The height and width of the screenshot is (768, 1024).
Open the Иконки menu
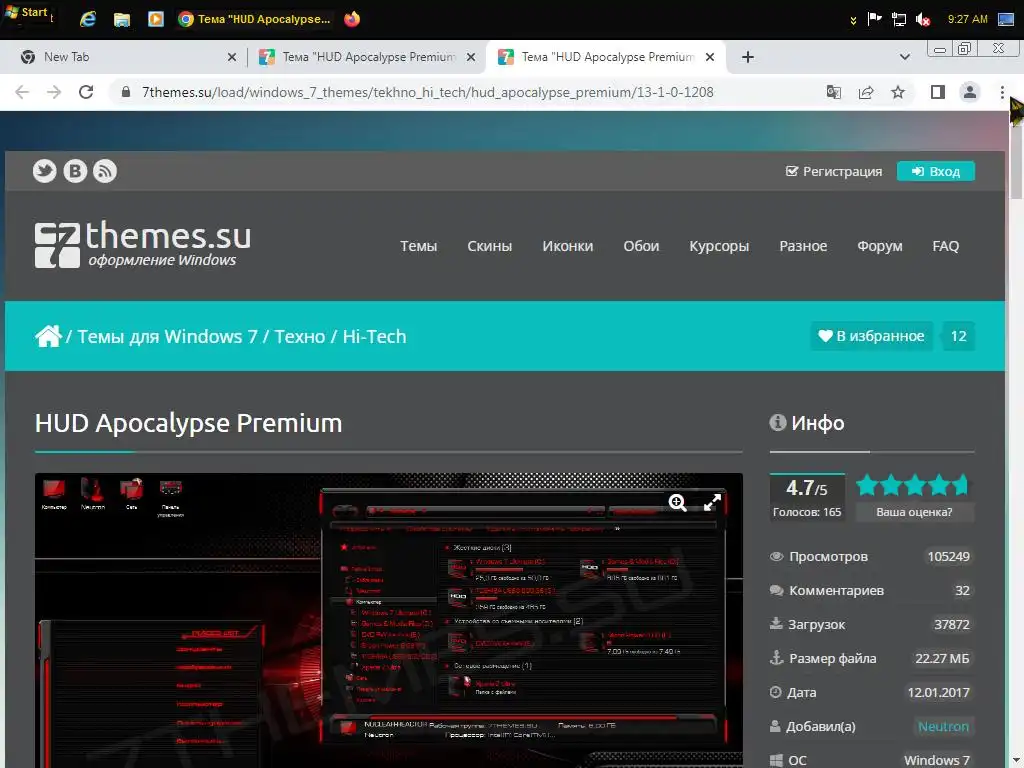pyautogui.click(x=568, y=246)
